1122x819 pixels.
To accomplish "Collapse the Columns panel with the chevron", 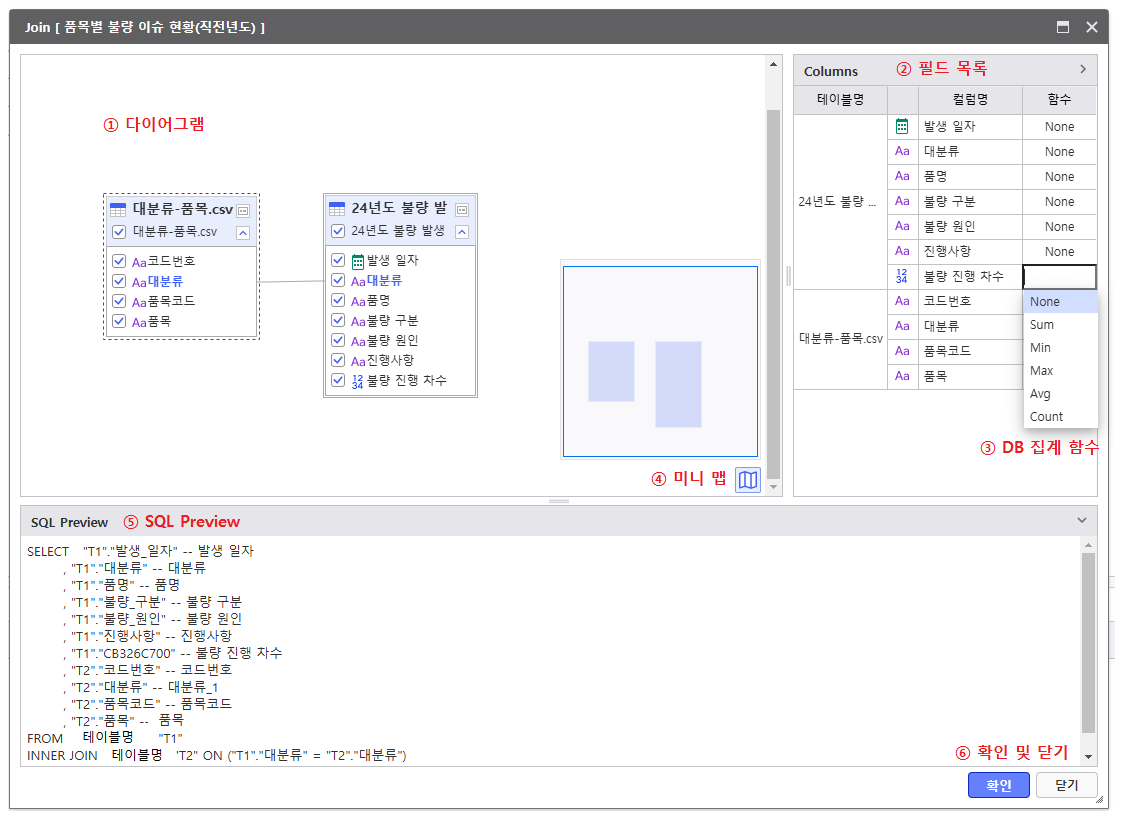I will tap(1082, 70).
